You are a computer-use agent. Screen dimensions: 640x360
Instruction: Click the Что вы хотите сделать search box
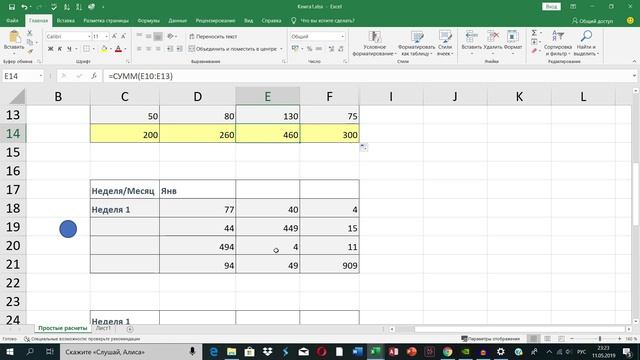click(x=327, y=20)
